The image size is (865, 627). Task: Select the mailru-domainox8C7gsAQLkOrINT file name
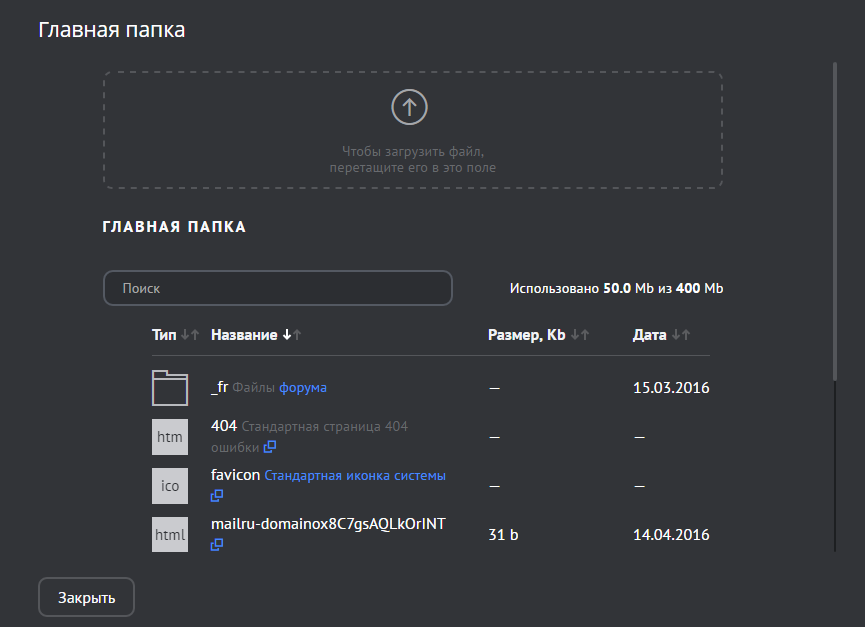tap(328, 524)
